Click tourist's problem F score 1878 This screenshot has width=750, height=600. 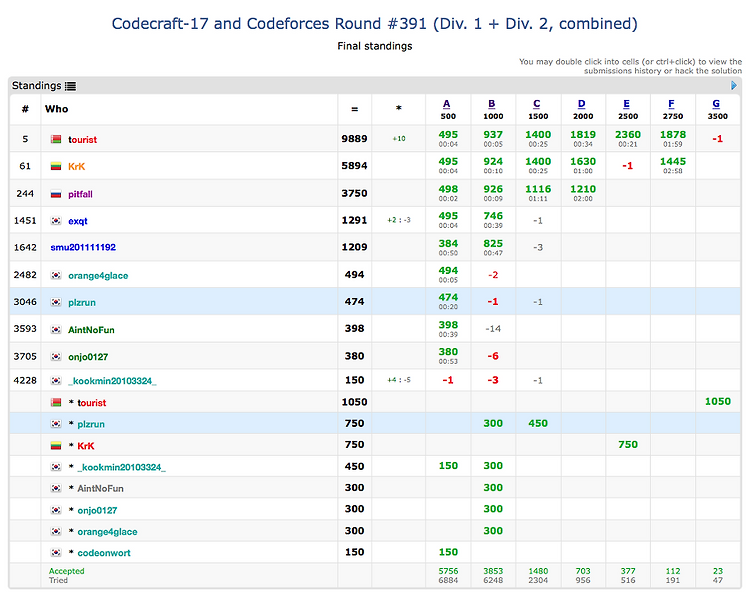point(673,134)
